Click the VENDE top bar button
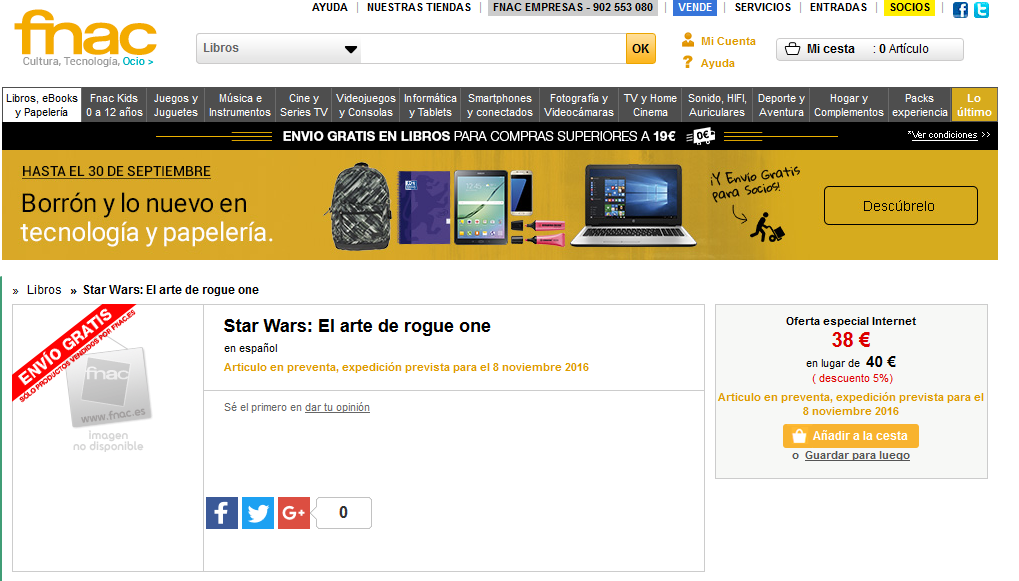The width and height of the screenshot is (1019, 581). [695, 7]
